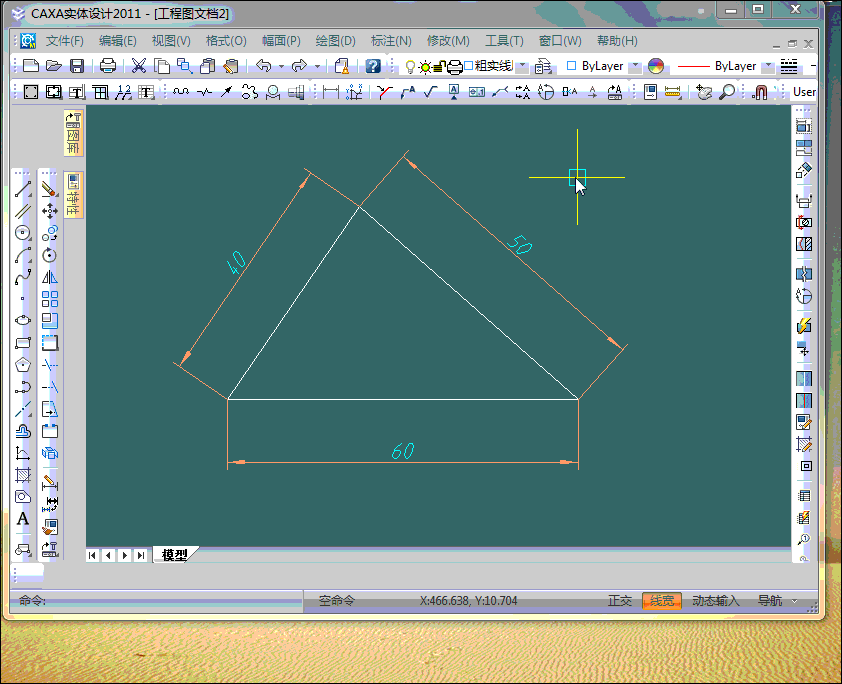Click the zoom magnifier icon

pyautogui.click(x=727, y=92)
